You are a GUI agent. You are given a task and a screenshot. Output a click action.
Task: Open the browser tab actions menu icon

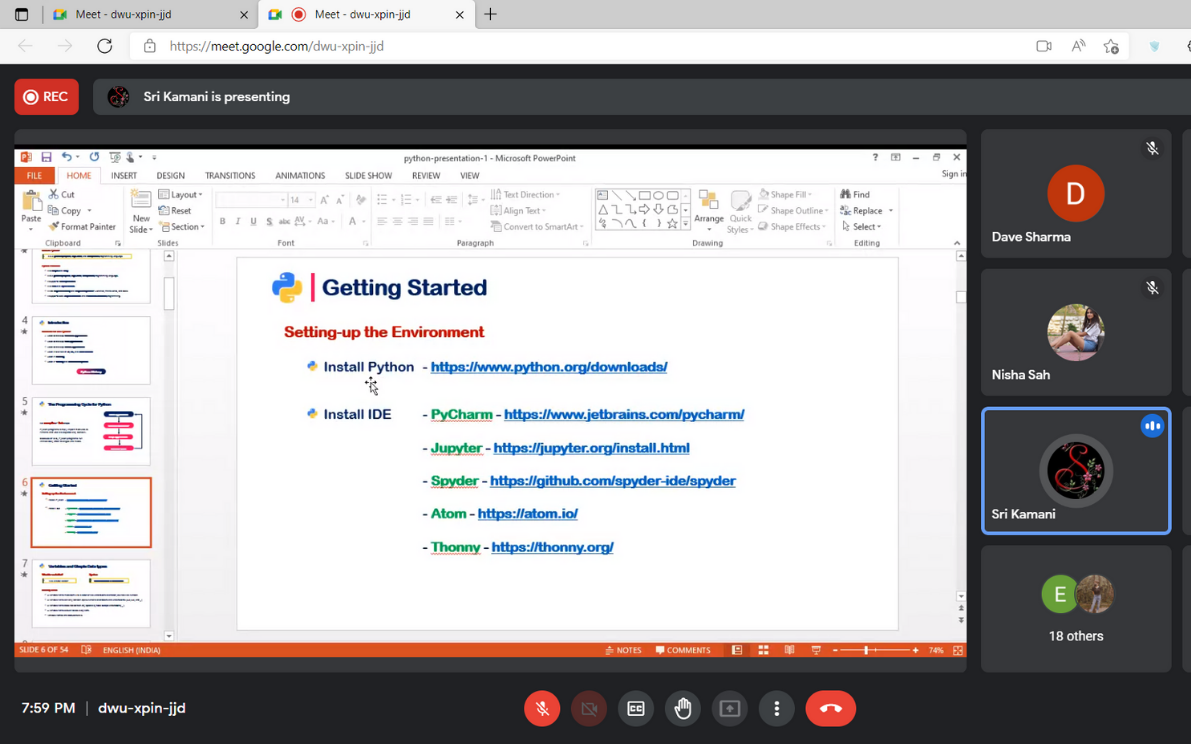coord(21,15)
